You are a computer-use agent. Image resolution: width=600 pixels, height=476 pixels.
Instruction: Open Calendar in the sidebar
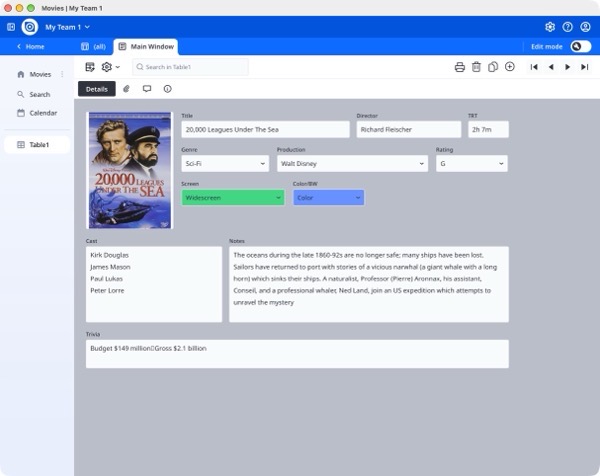[x=37, y=113]
